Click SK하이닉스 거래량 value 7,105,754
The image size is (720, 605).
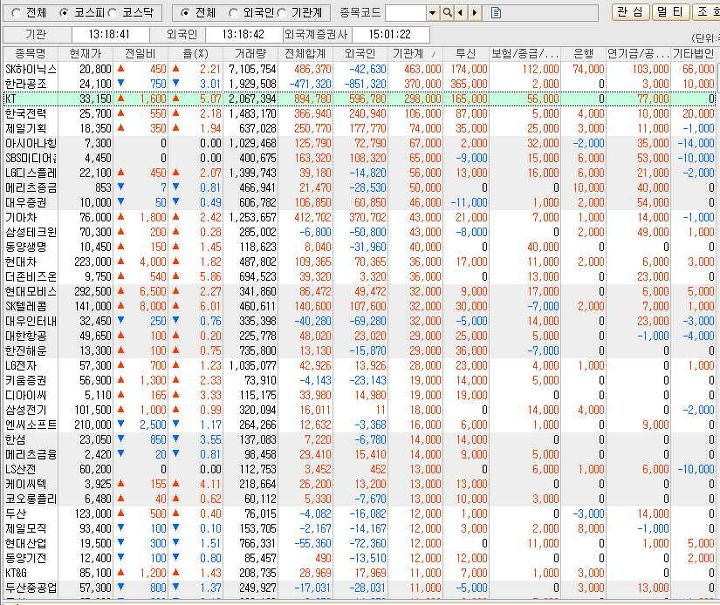(253, 69)
